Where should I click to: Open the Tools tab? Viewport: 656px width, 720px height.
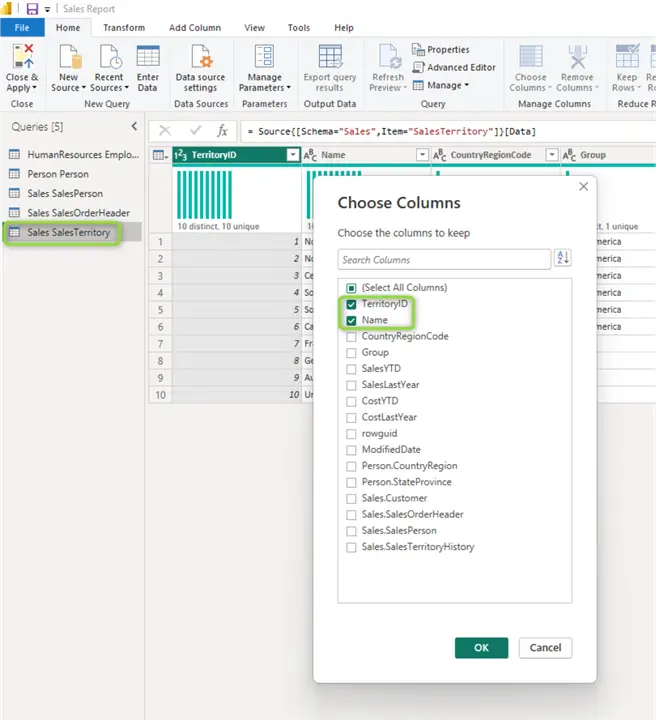pyautogui.click(x=299, y=28)
